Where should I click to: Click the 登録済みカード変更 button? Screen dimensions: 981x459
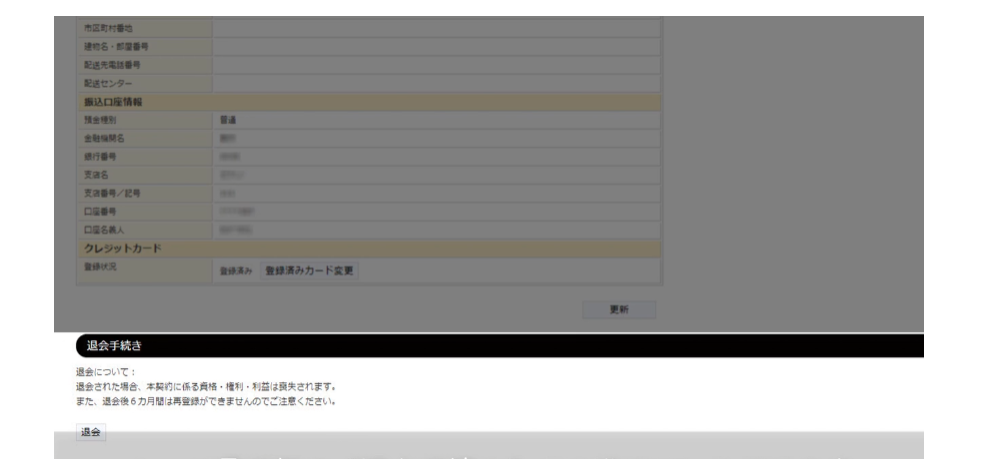click(x=309, y=271)
